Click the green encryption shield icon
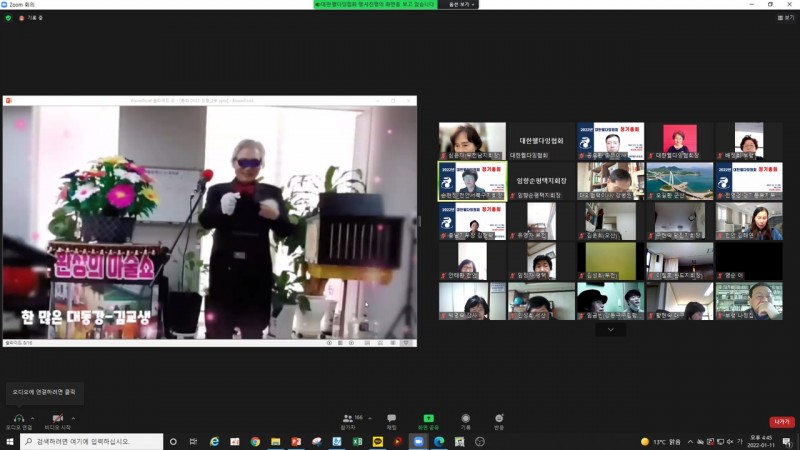The image size is (800, 450). click(8, 18)
